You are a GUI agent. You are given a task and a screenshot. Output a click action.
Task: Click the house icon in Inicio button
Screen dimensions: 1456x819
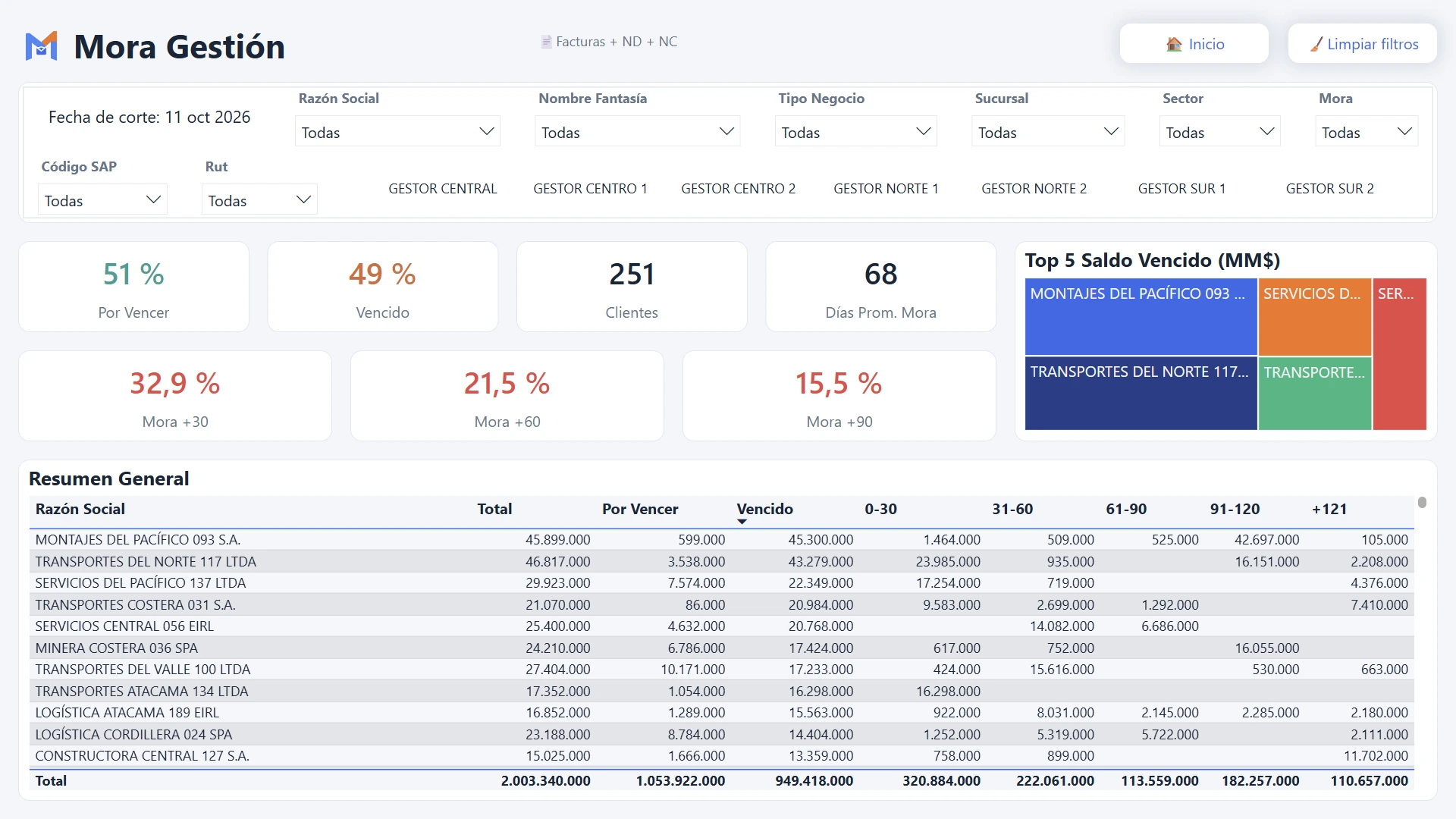click(1174, 44)
